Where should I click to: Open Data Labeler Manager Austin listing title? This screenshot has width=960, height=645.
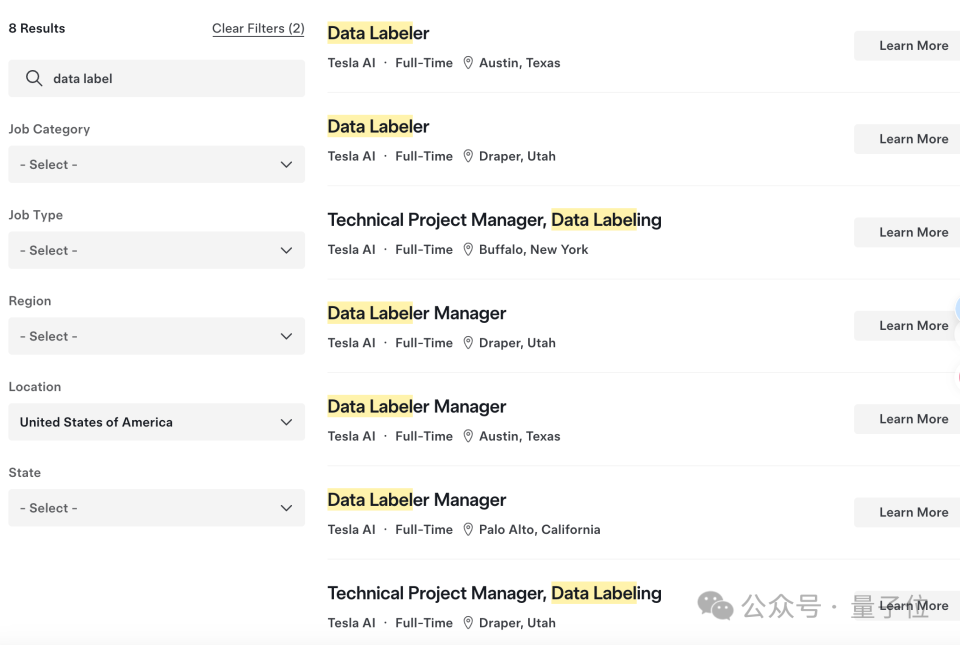[416, 406]
